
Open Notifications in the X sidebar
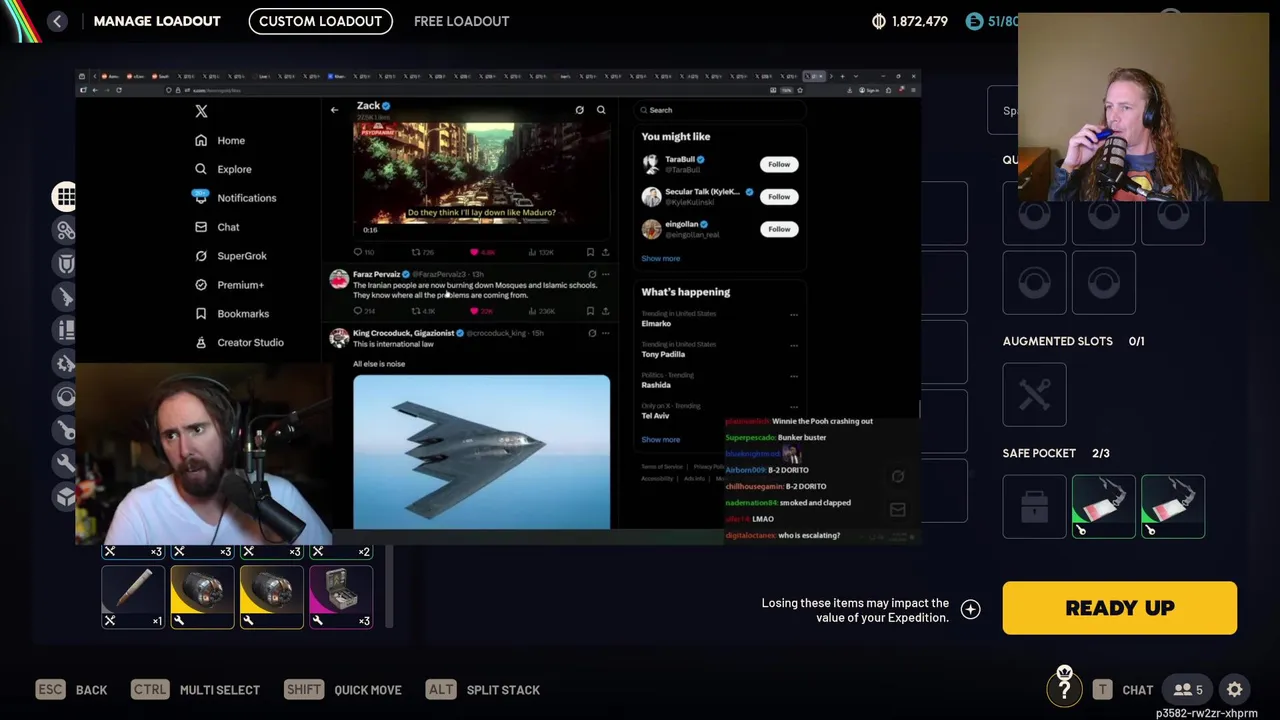[235, 198]
